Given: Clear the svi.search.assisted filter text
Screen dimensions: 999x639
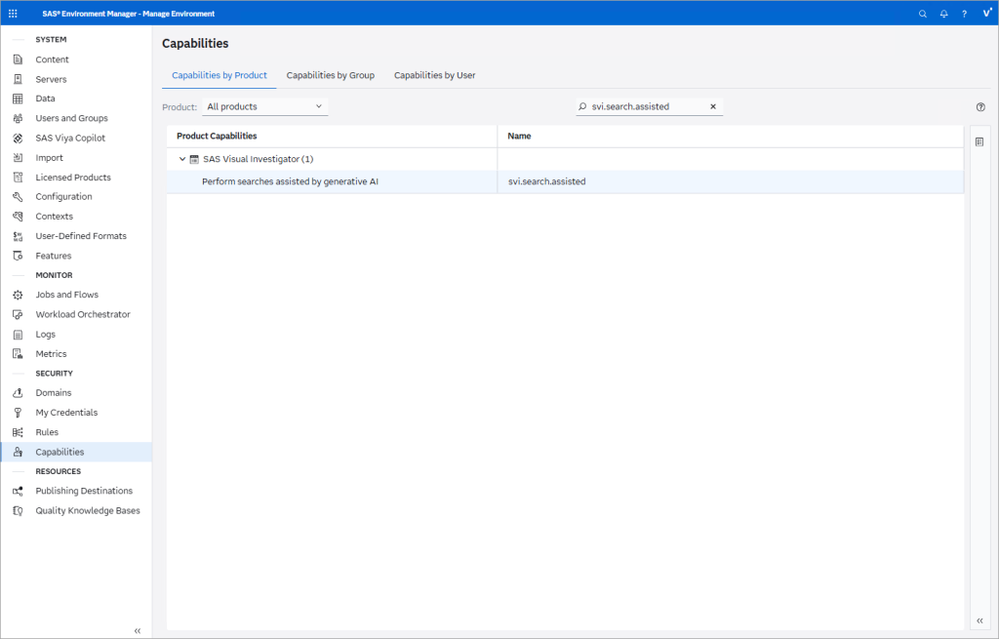Looking at the screenshot, I should 713,107.
